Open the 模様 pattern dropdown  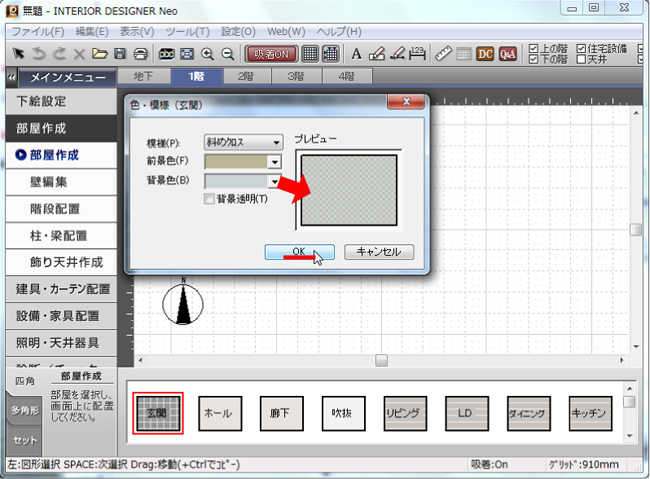(242, 142)
